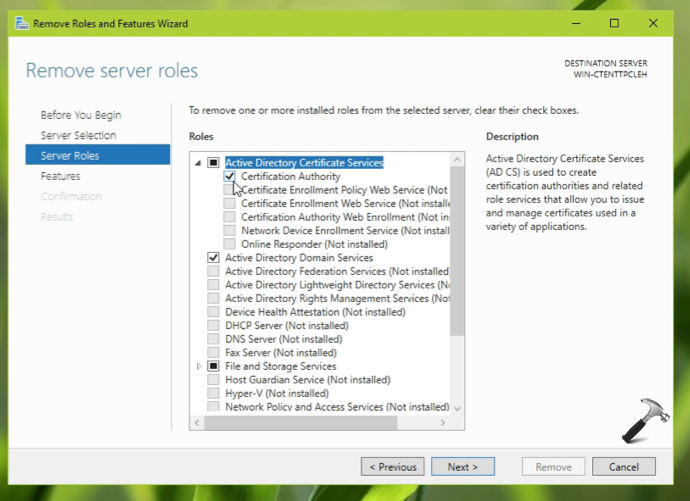Select Network Policy and Access Services row
This screenshot has height=501, width=690.
[x=337, y=407]
